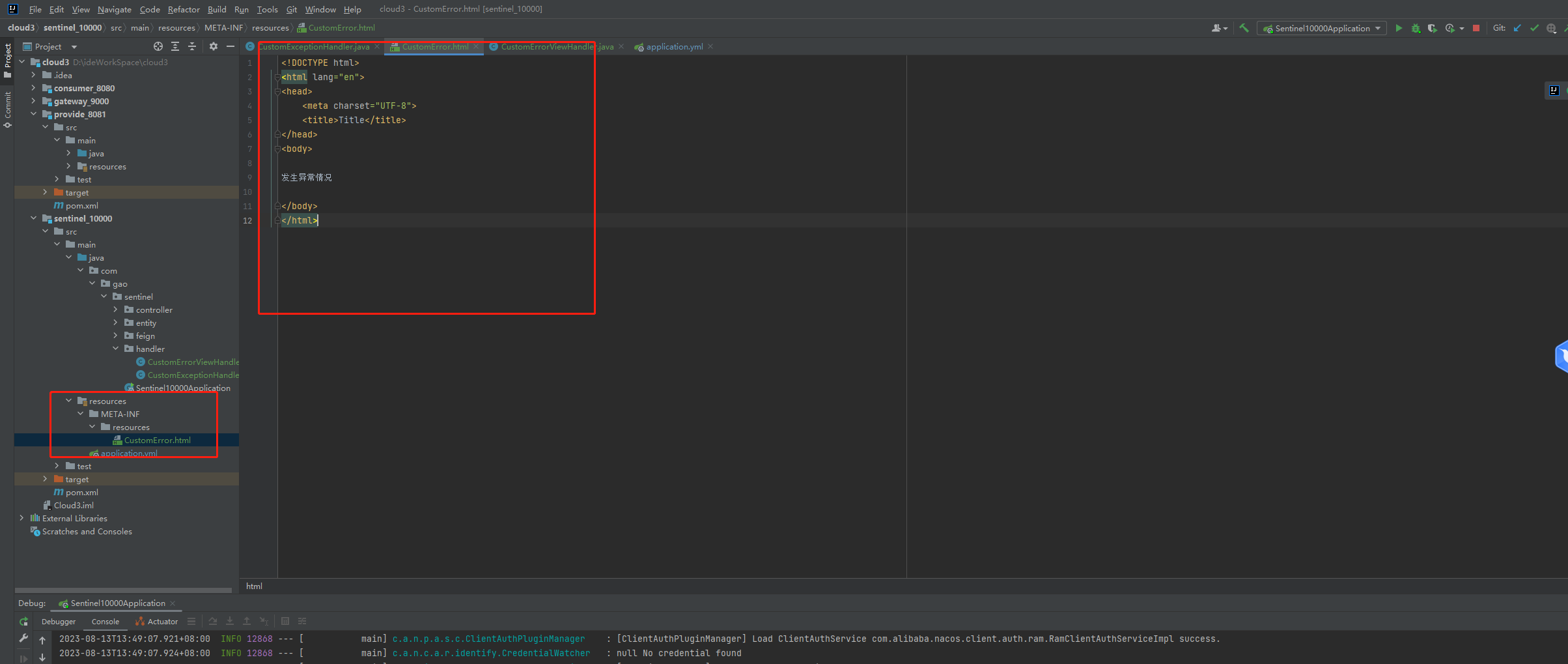Select Cloud3.iml file in tree

pos(73,505)
